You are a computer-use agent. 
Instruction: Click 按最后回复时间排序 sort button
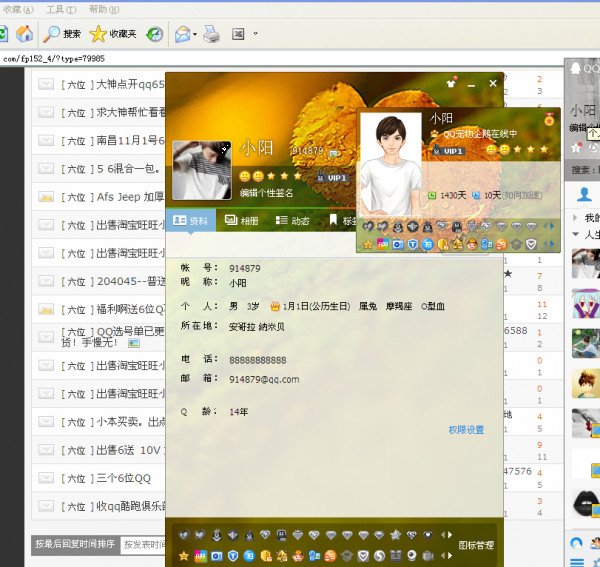(x=75, y=544)
